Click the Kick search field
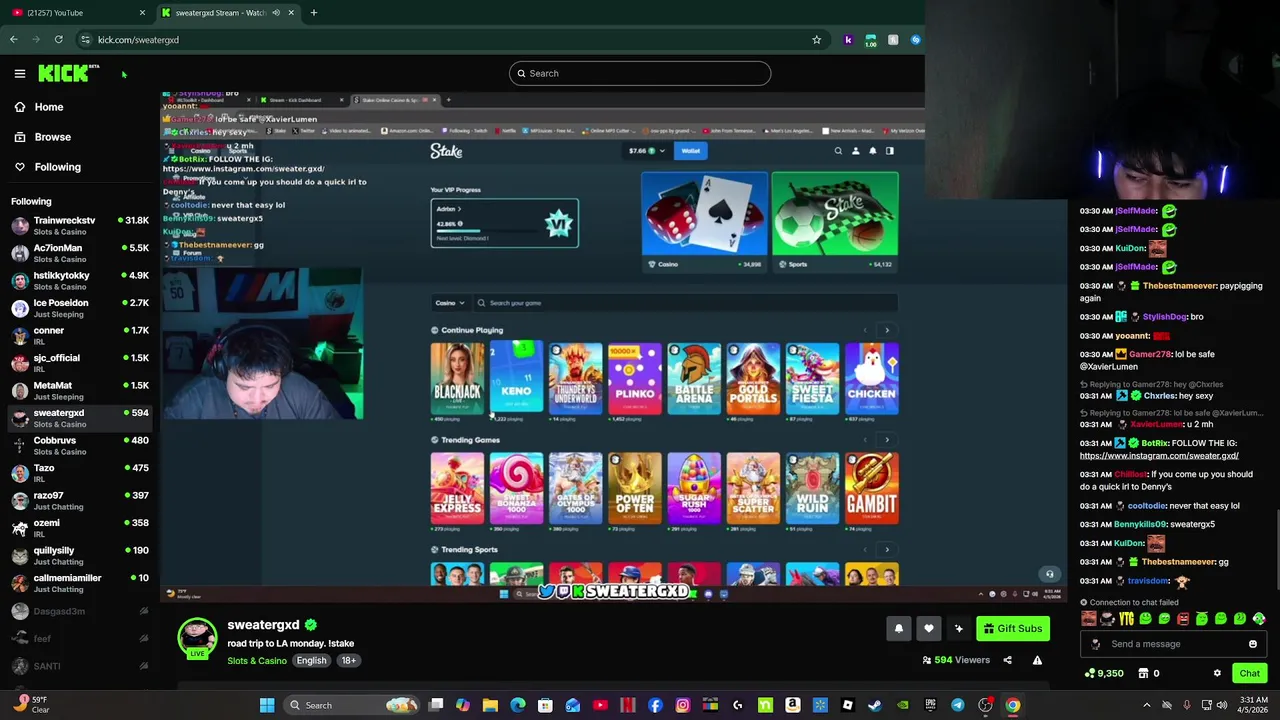The height and width of the screenshot is (720, 1280). 640,73
